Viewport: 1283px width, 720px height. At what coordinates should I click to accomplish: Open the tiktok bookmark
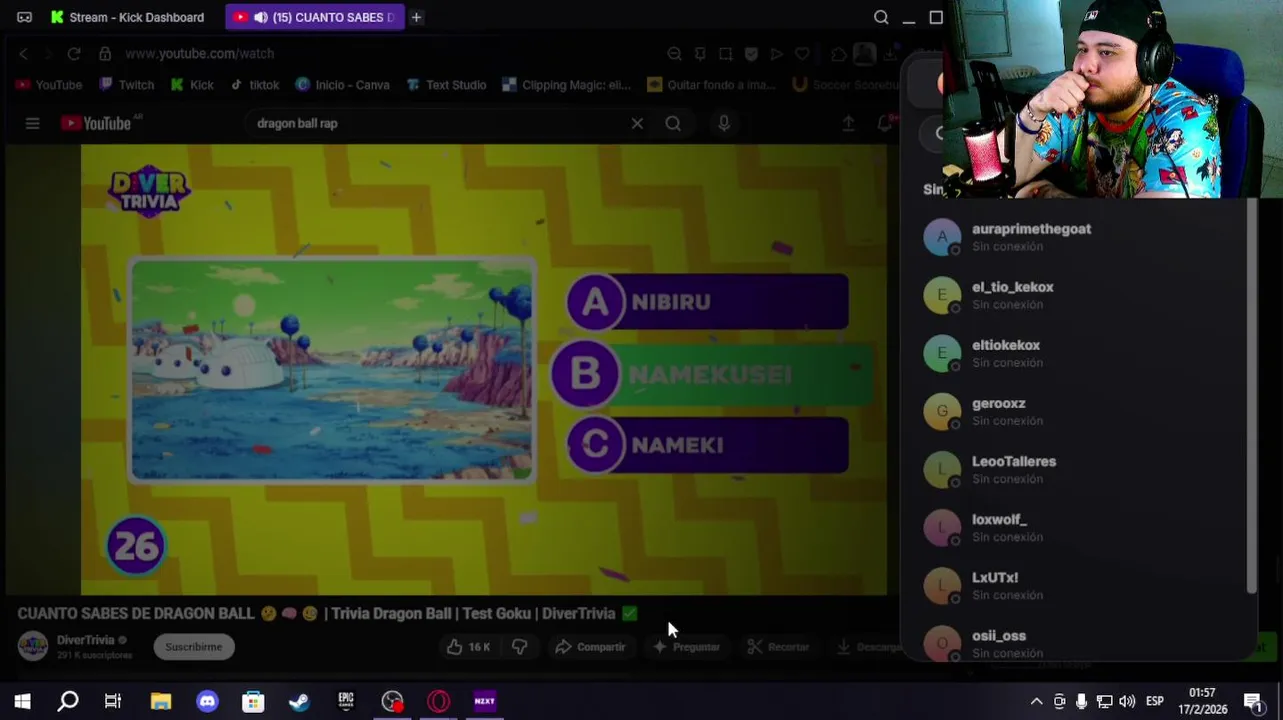254,85
